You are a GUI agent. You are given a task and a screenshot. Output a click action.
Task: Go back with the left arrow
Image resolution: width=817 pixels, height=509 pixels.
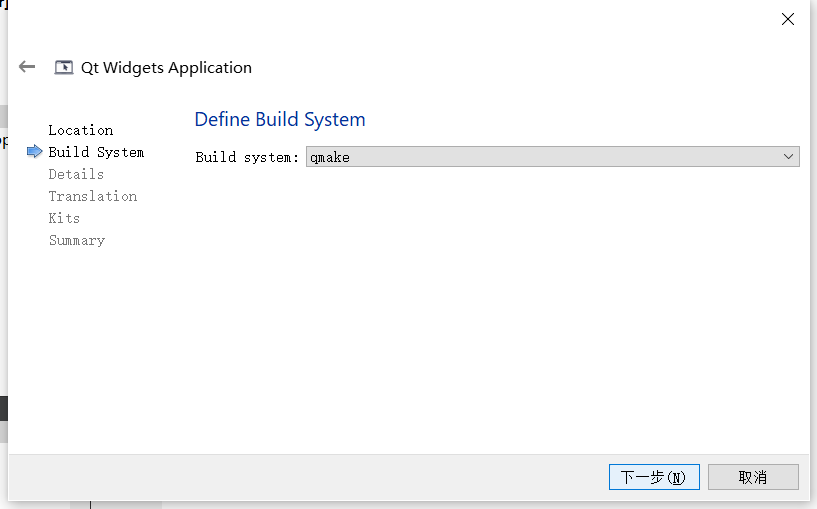pyautogui.click(x=27, y=67)
